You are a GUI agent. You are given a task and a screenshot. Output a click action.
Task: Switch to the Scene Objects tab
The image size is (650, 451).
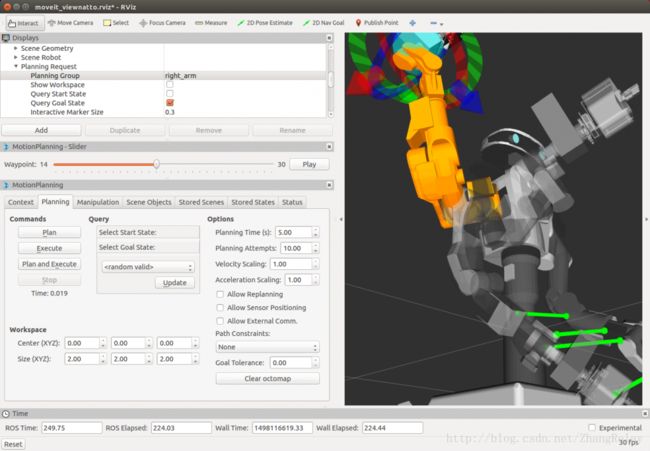coord(149,202)
